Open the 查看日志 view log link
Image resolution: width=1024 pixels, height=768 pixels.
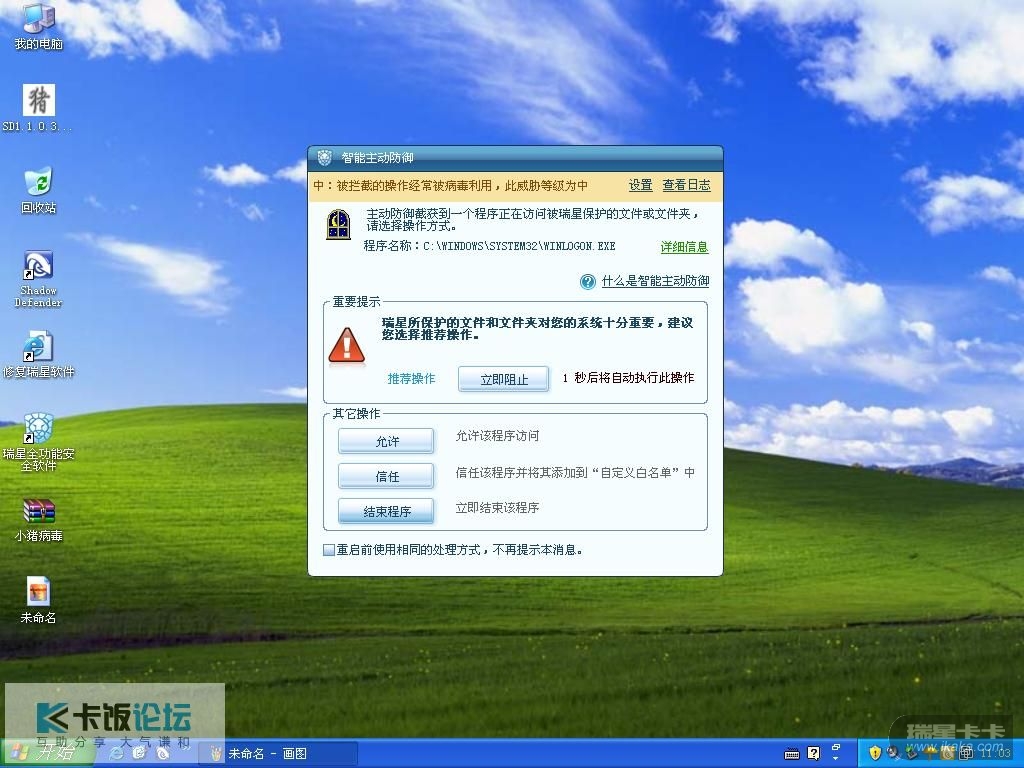(x=686, y=185)
